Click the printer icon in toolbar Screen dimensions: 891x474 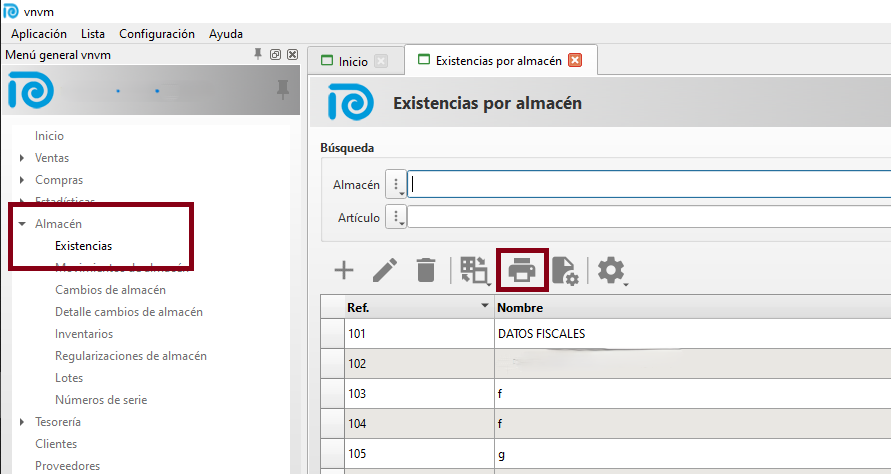pos(524,270)
